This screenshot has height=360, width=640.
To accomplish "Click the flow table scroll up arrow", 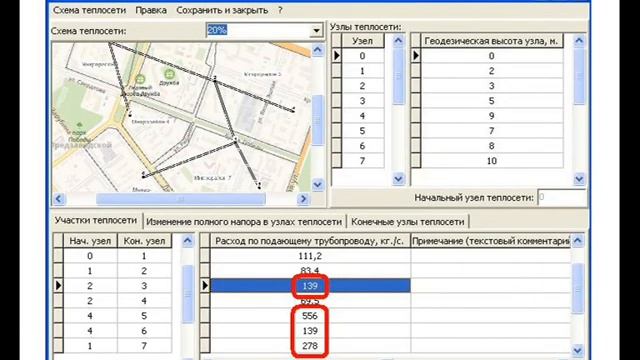I will (x=577, y=241).
